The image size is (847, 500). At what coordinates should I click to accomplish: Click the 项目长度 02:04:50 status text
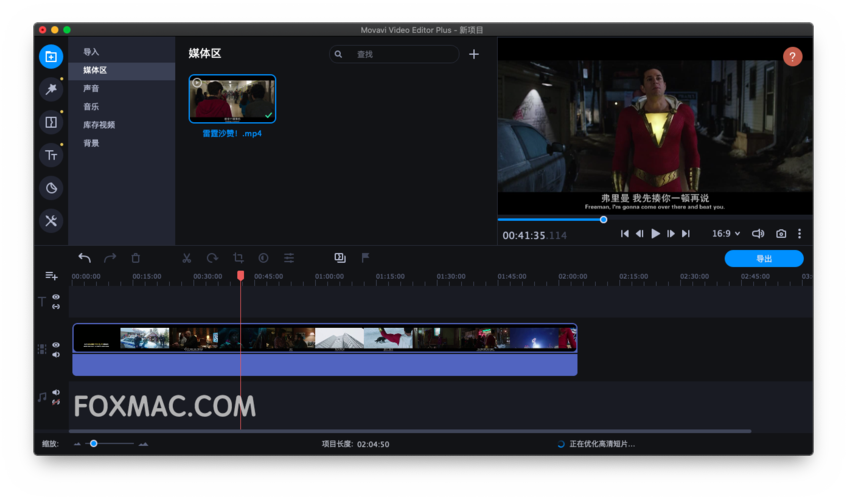coord(355,444)
